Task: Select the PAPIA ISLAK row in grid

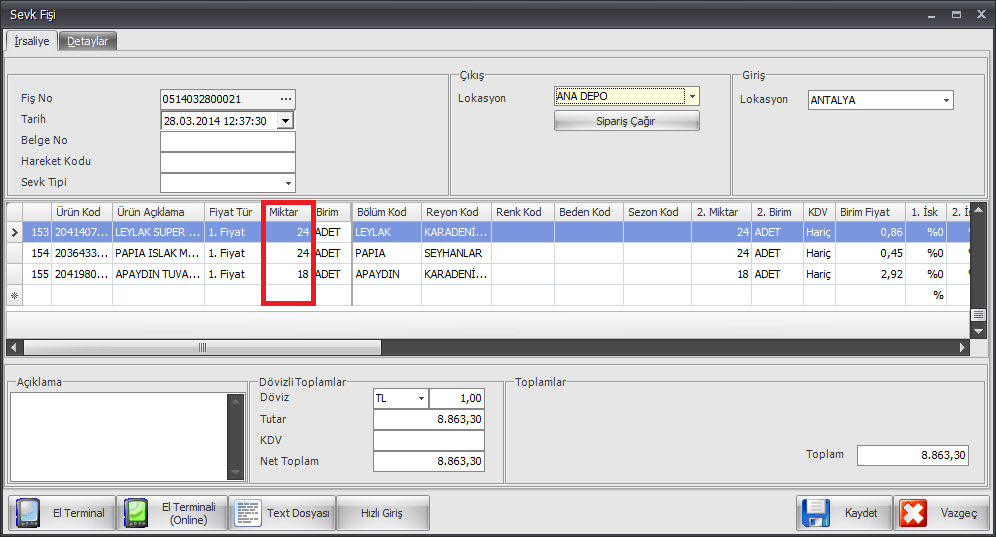Action: 157,253
